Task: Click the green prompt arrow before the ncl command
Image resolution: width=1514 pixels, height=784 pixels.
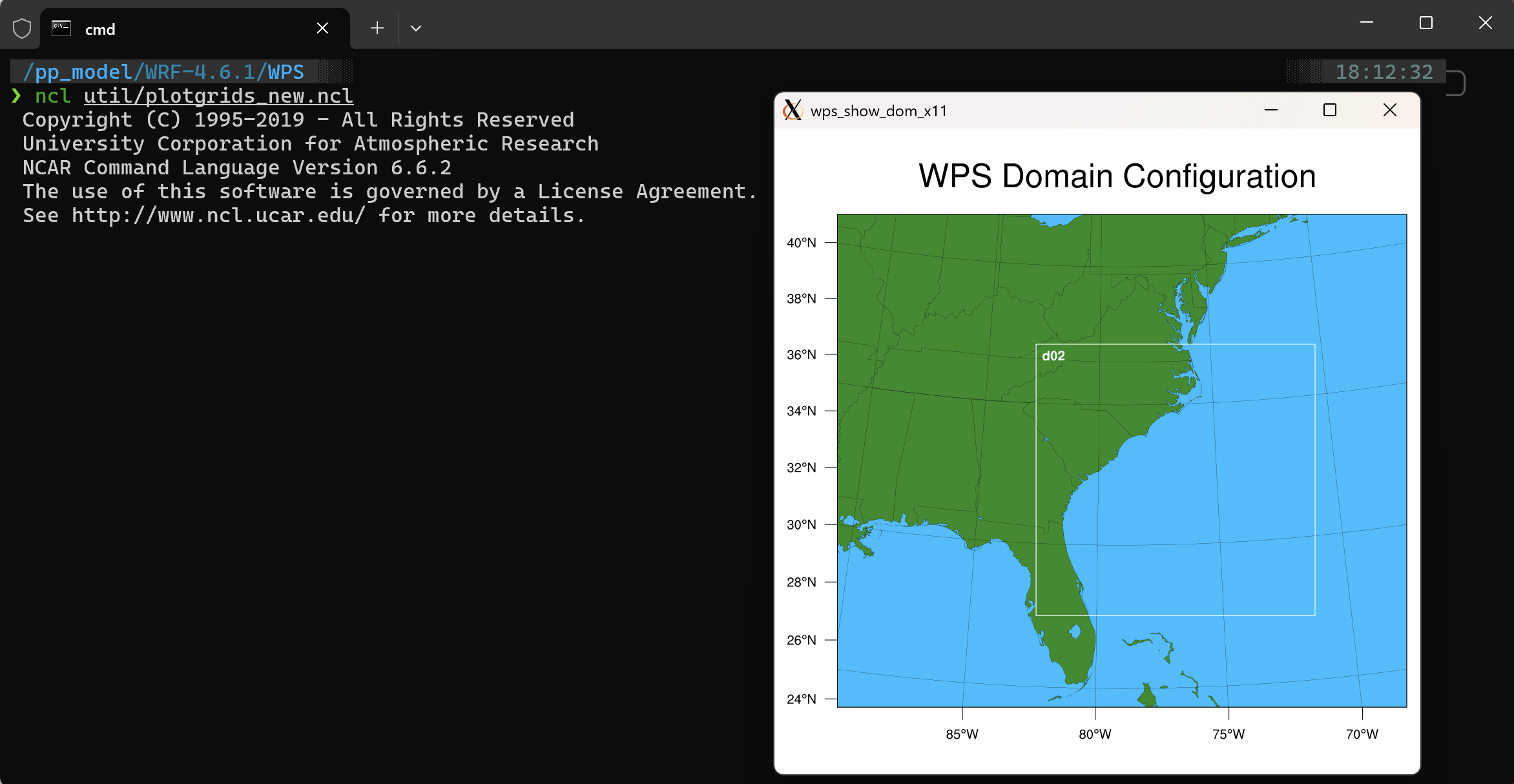Action: pyautogui.click(x=16, y=96)
